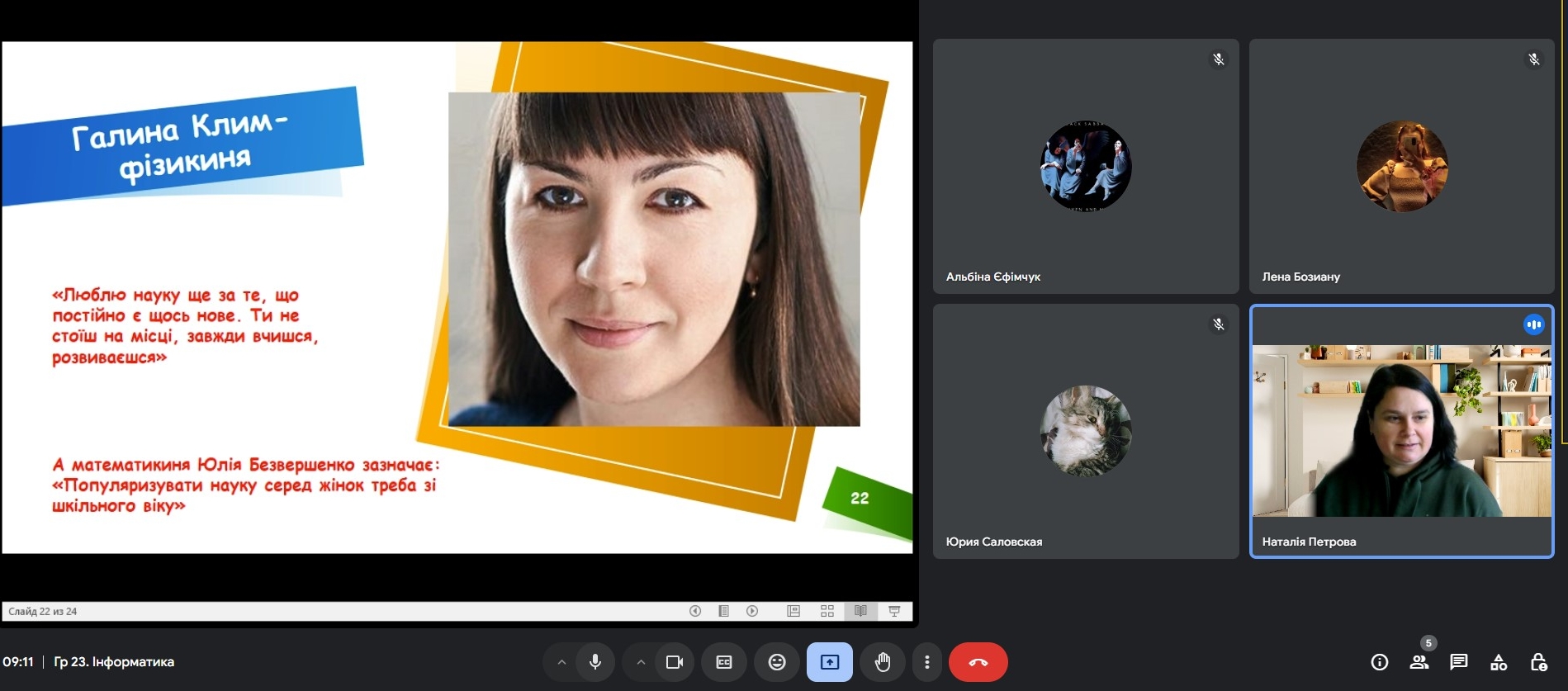The image size is (1568, 691).
Task: Switch slideshow to slide sorter view
Action: [827, 611]
